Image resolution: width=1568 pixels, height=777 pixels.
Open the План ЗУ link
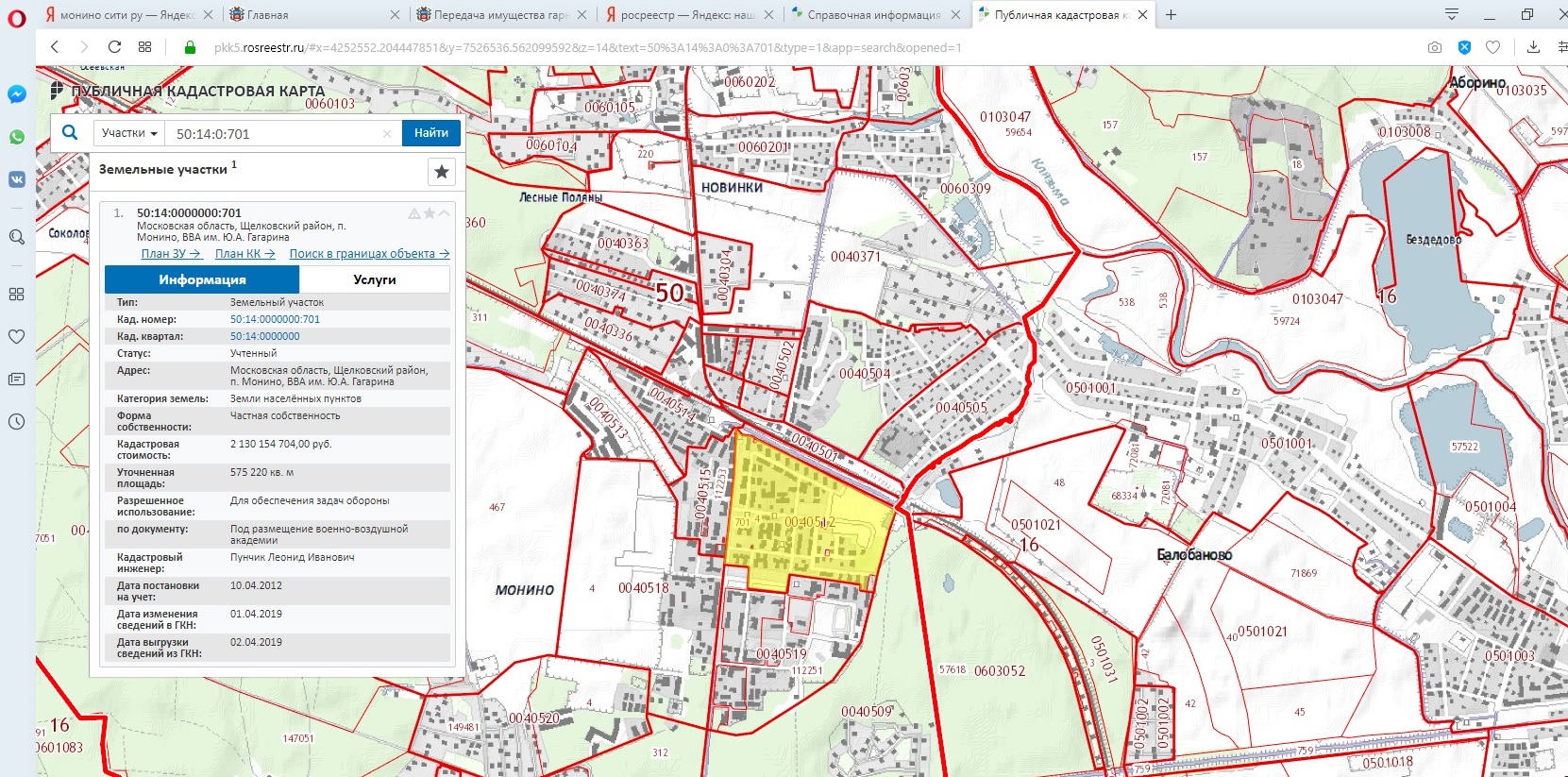click(x=171, y=254)
